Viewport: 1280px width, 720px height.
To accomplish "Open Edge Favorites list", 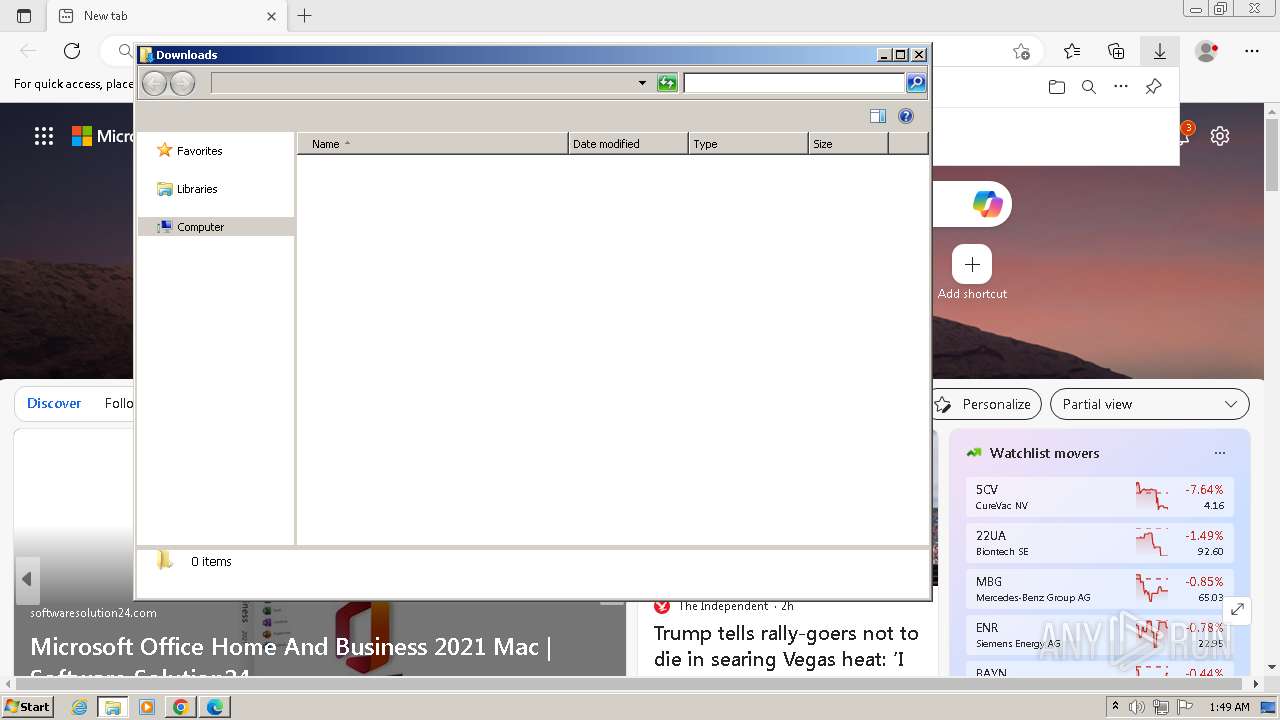I will tap(1072, 51).
